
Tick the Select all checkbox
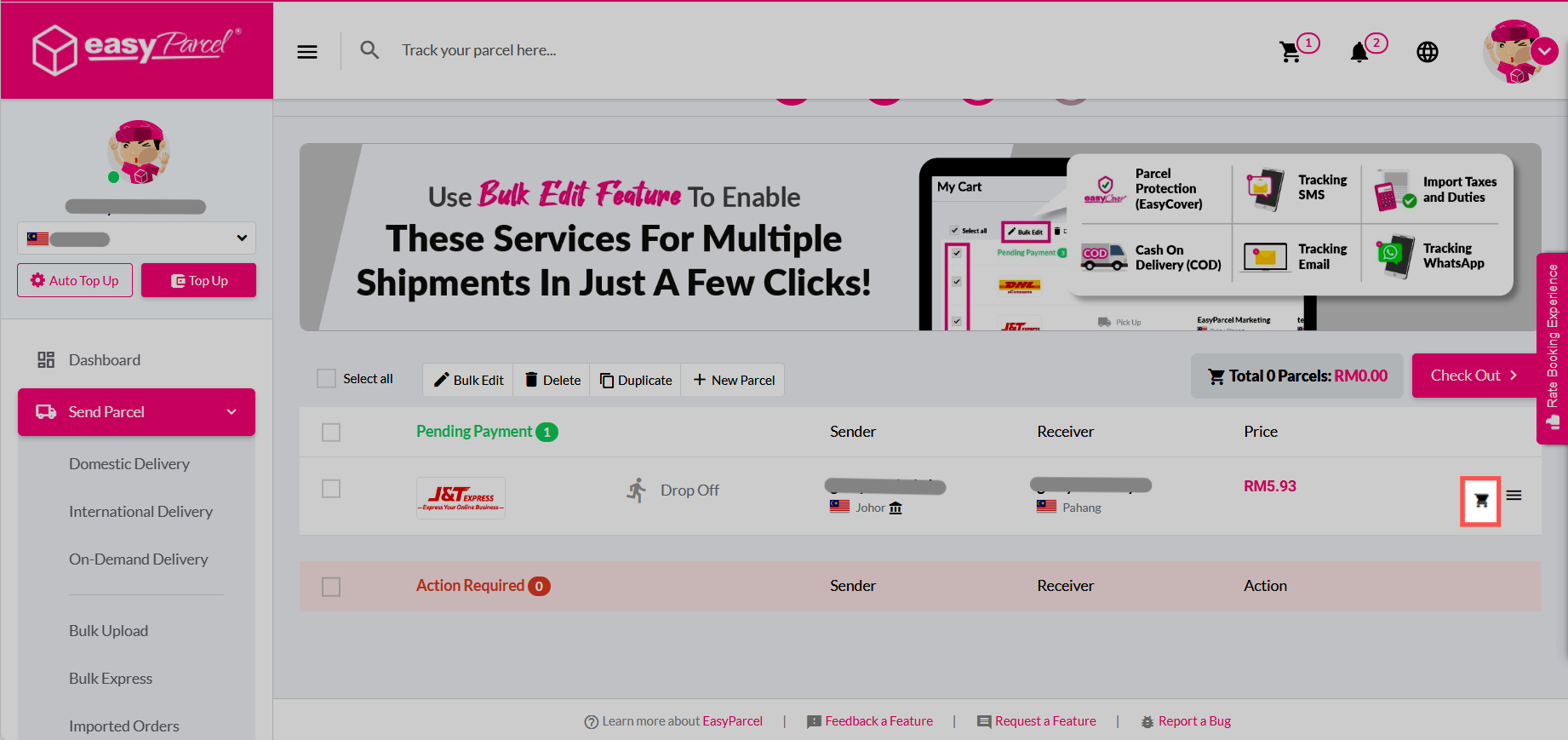[326, 378]
